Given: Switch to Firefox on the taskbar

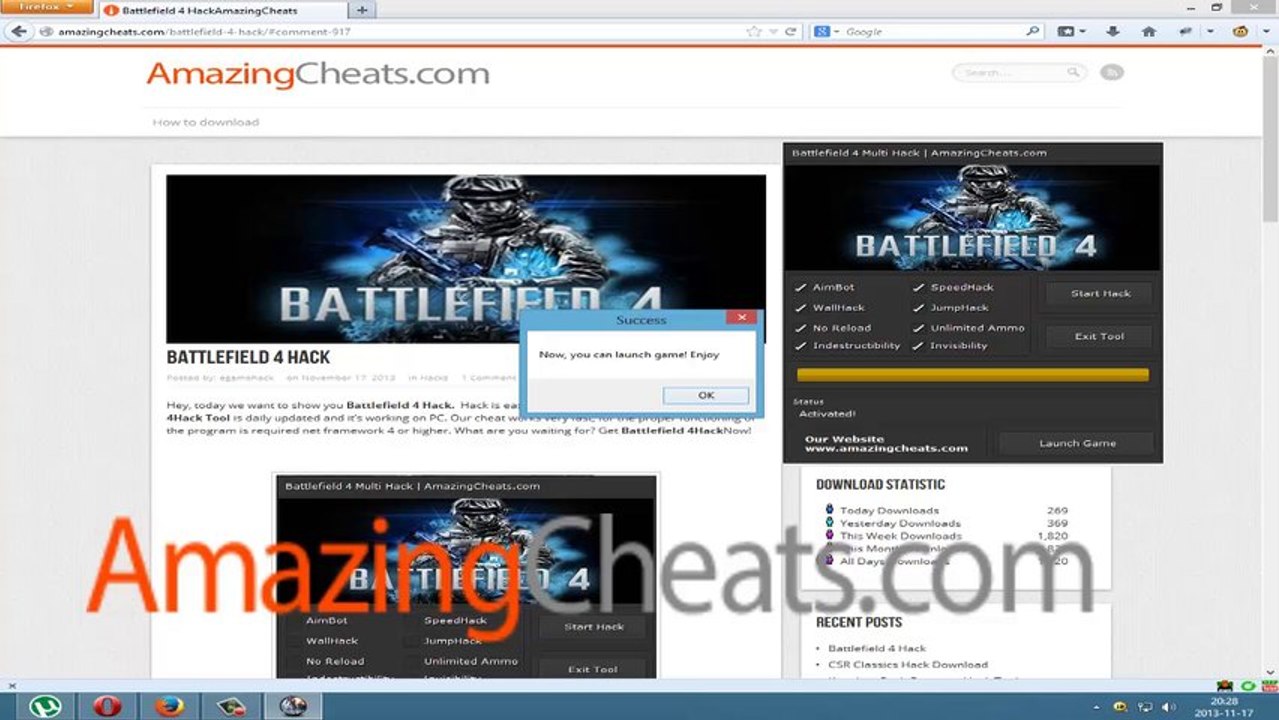Looking at the screenshot, I should click(169, 706).
